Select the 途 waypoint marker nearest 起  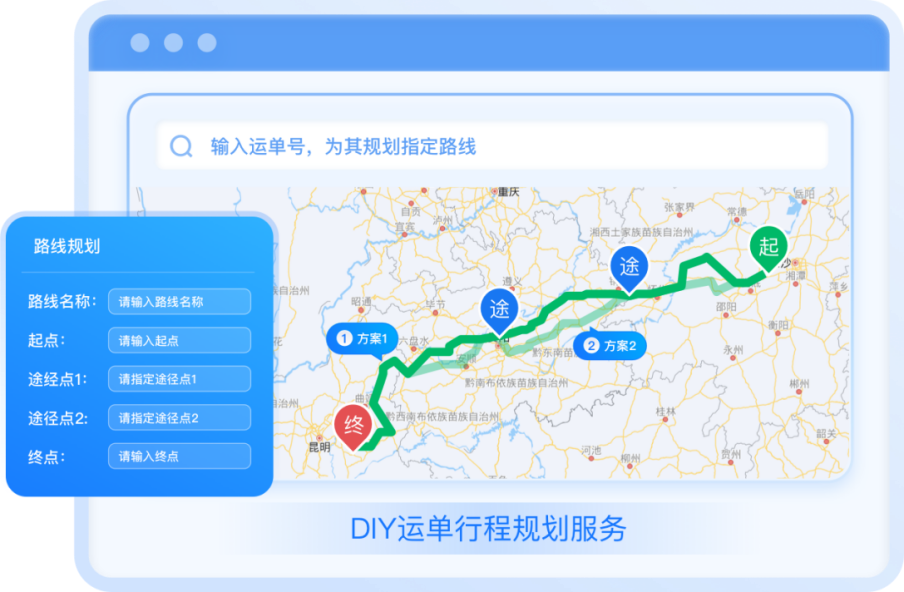(629, 267)
